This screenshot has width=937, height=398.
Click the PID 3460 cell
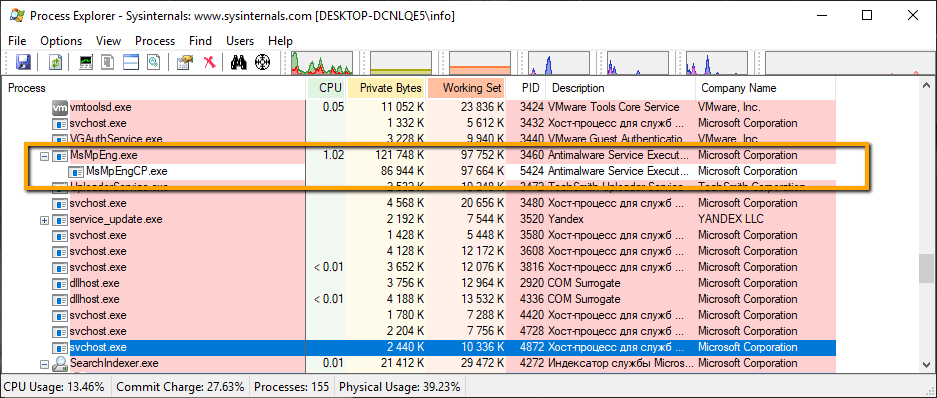532,155
